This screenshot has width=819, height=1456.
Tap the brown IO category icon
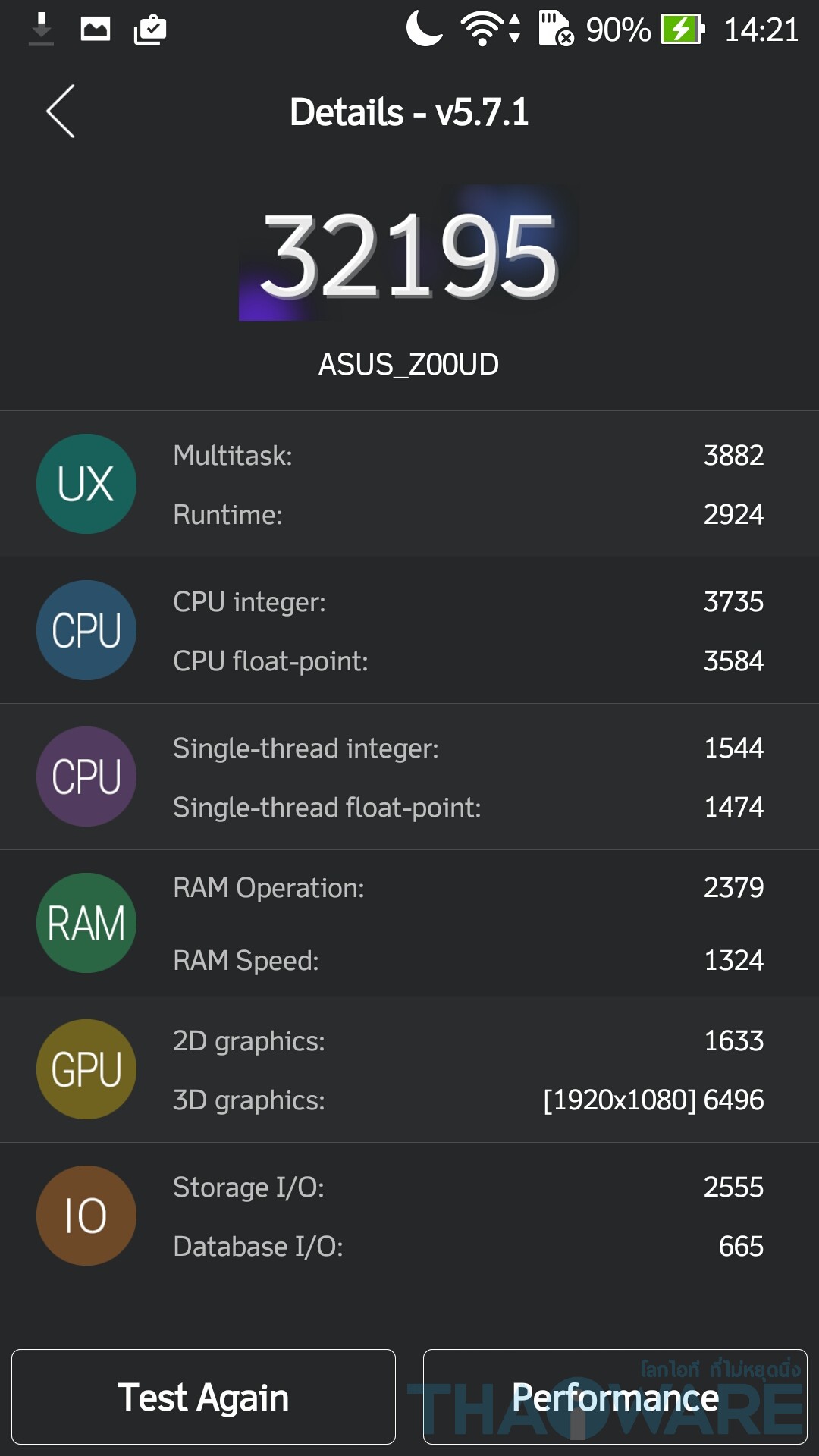click(x=86, y=1216)
